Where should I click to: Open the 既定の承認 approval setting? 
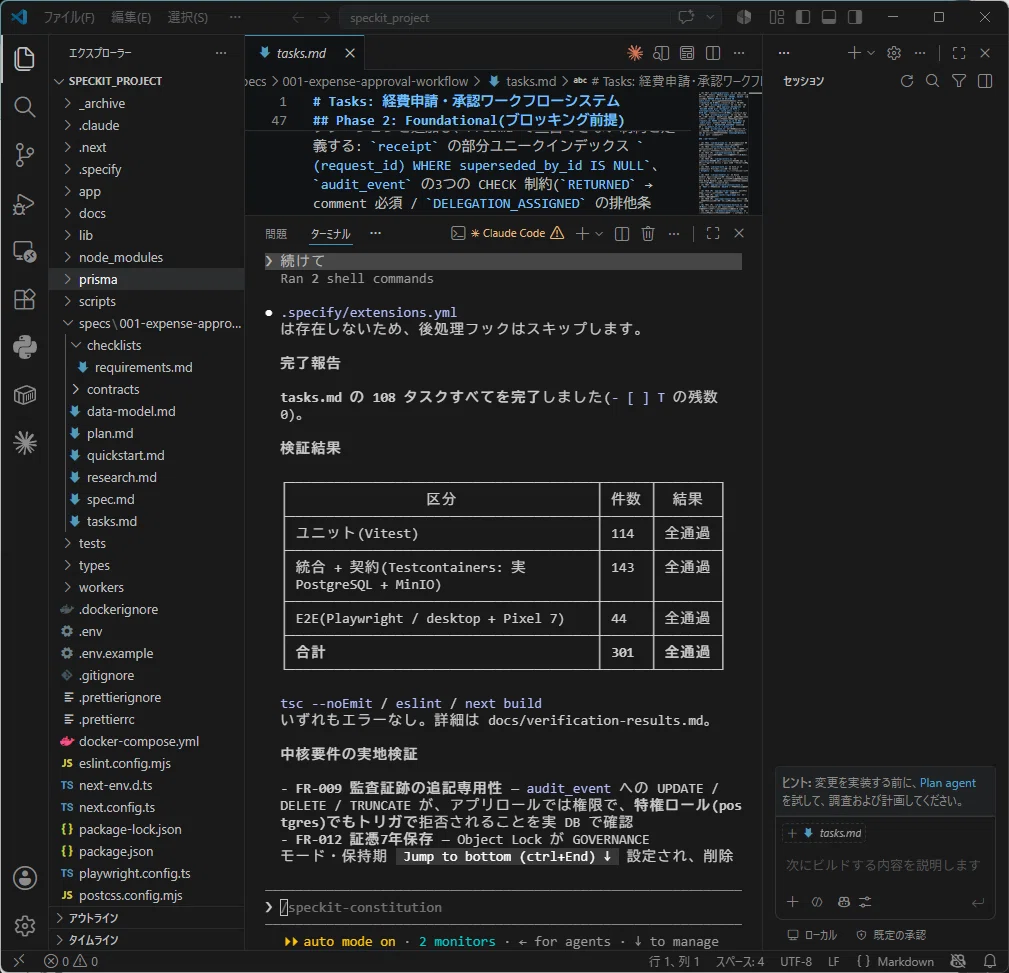pos(891,934)
